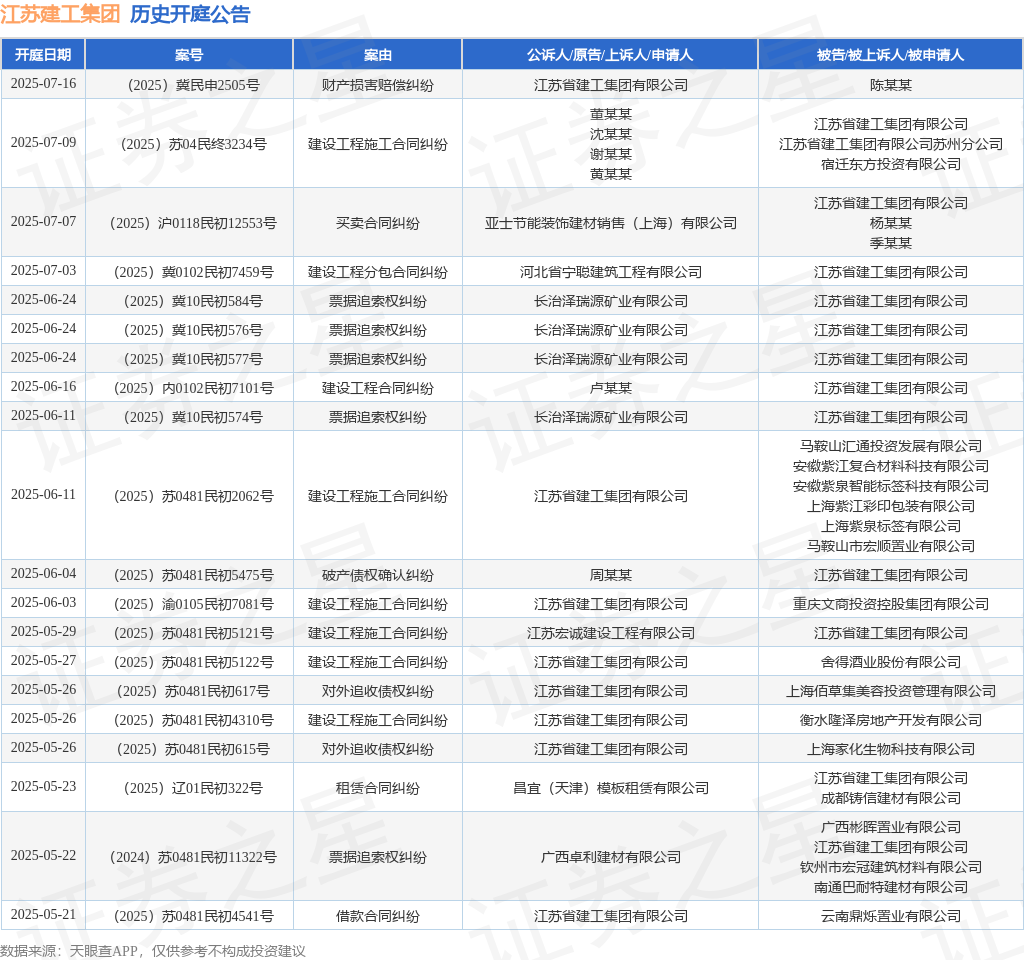This screenshot has height=960, width=1024.
Task: Click 建设工程合同纠纷 cause cell
Action: (x=377, y=389)
